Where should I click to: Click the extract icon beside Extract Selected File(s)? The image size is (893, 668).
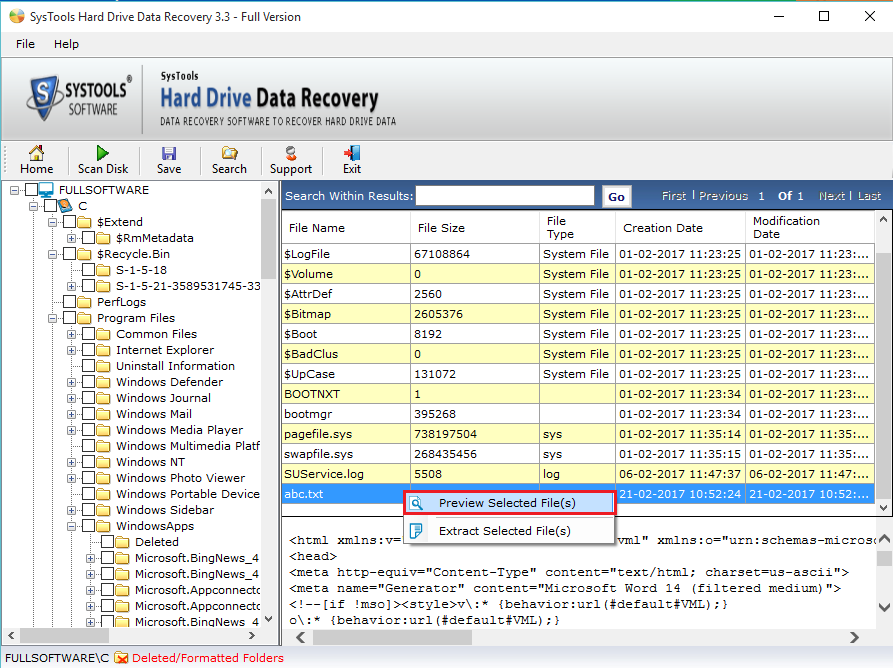(416, 531)
